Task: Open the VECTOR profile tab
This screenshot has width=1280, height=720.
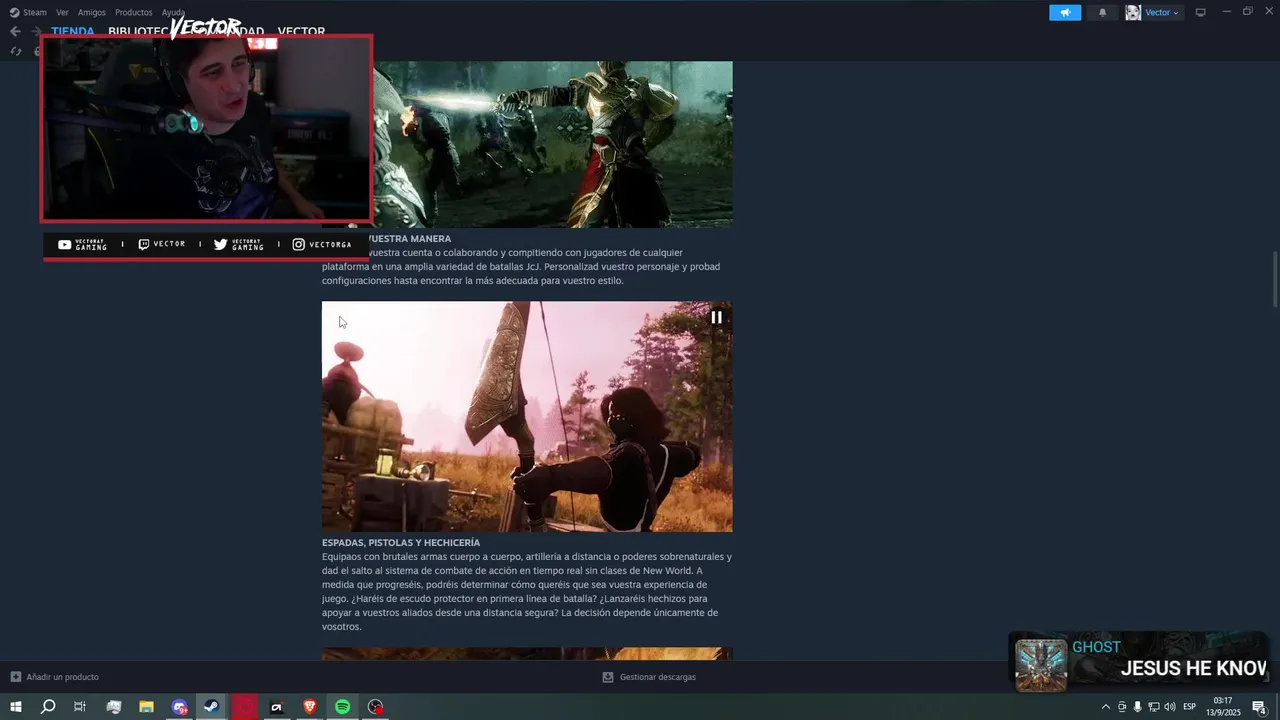Action: click(x=301, y=31)
